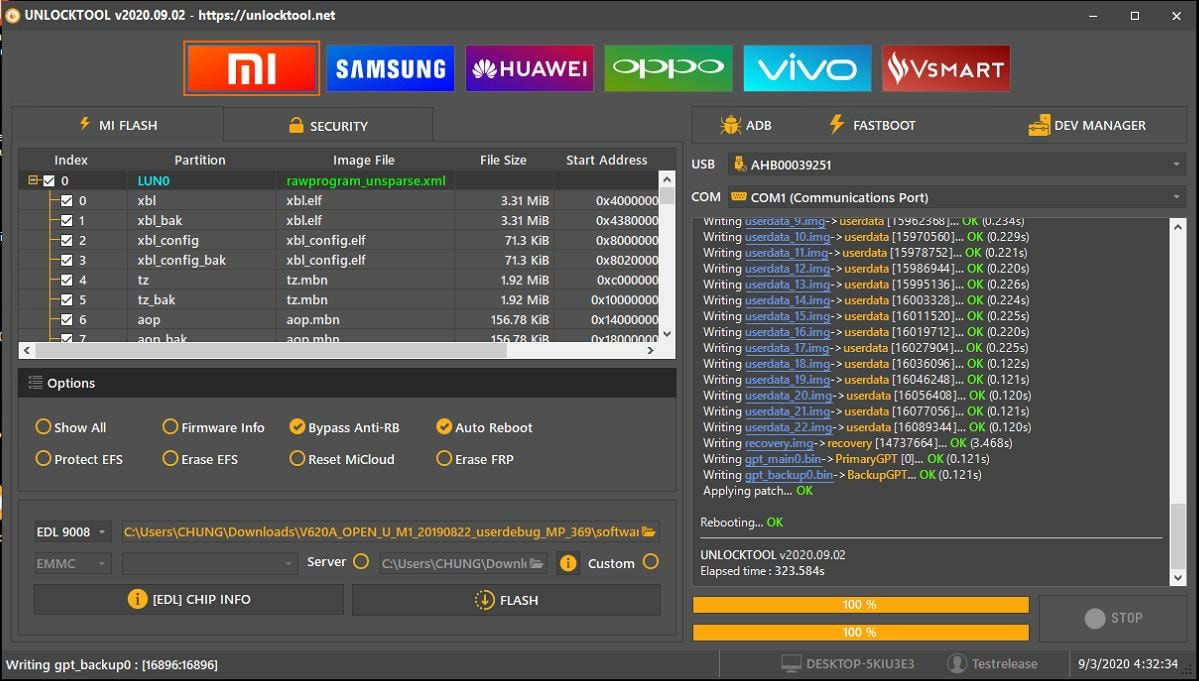Screen dimensions: 1199x681
Task: Open the COM port dropdown
Action: pos(957,197)
